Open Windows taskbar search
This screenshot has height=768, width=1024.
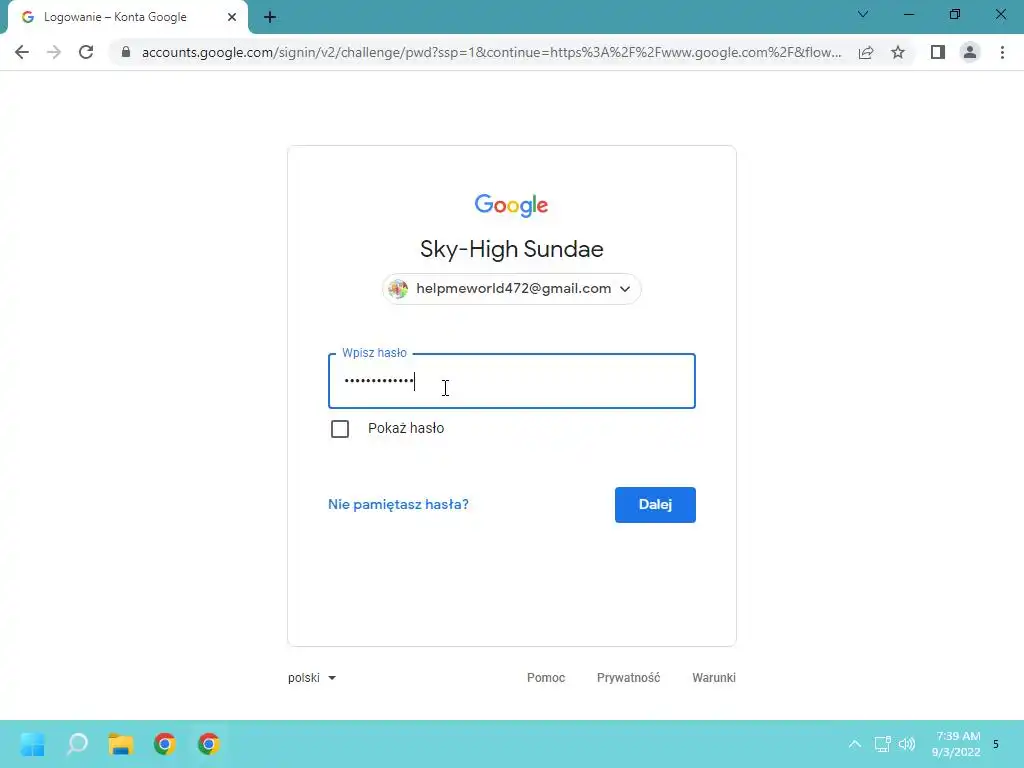(x=77, y=744)
